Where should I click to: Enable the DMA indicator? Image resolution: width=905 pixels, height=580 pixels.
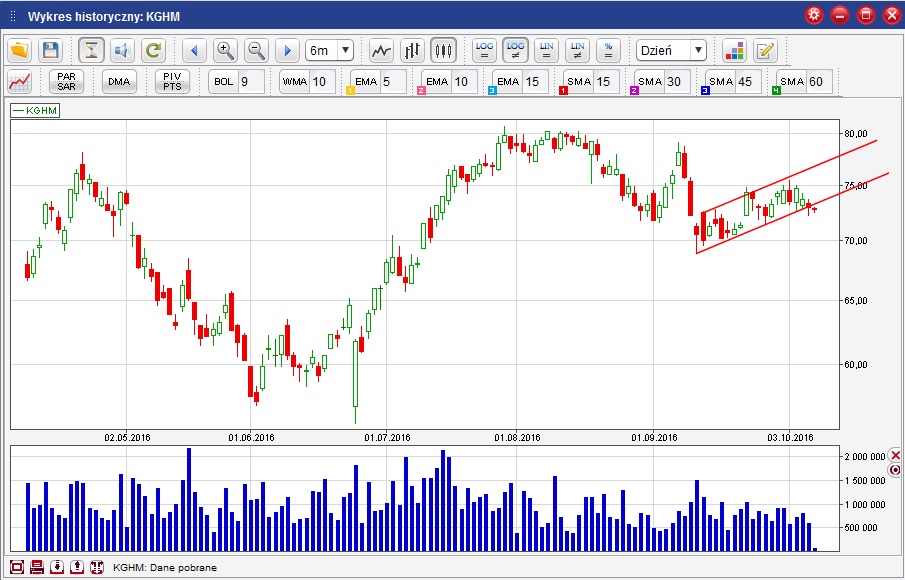pyautogui.click(x=119, y=81)
